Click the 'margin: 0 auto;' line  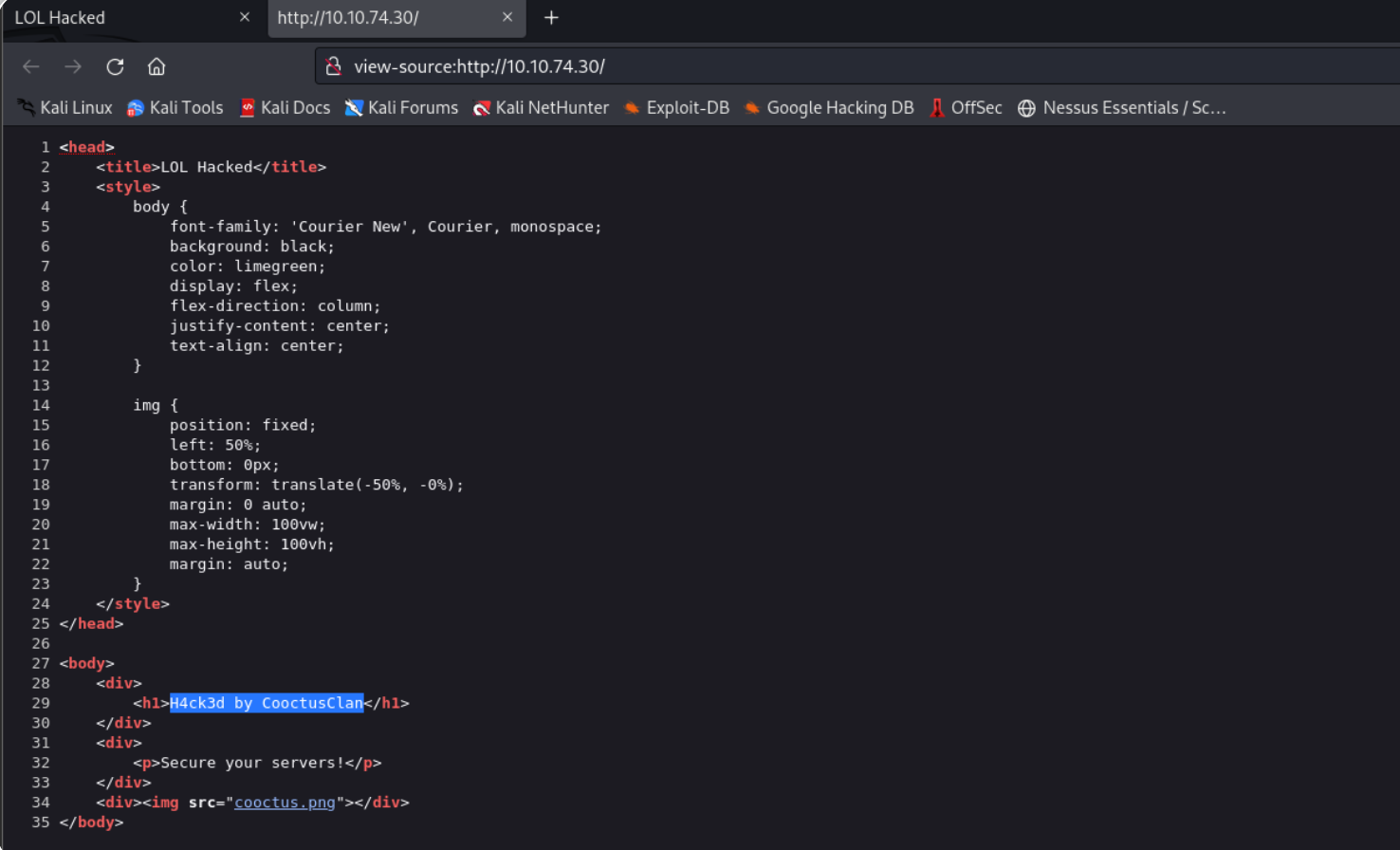[x=238, y=505]
